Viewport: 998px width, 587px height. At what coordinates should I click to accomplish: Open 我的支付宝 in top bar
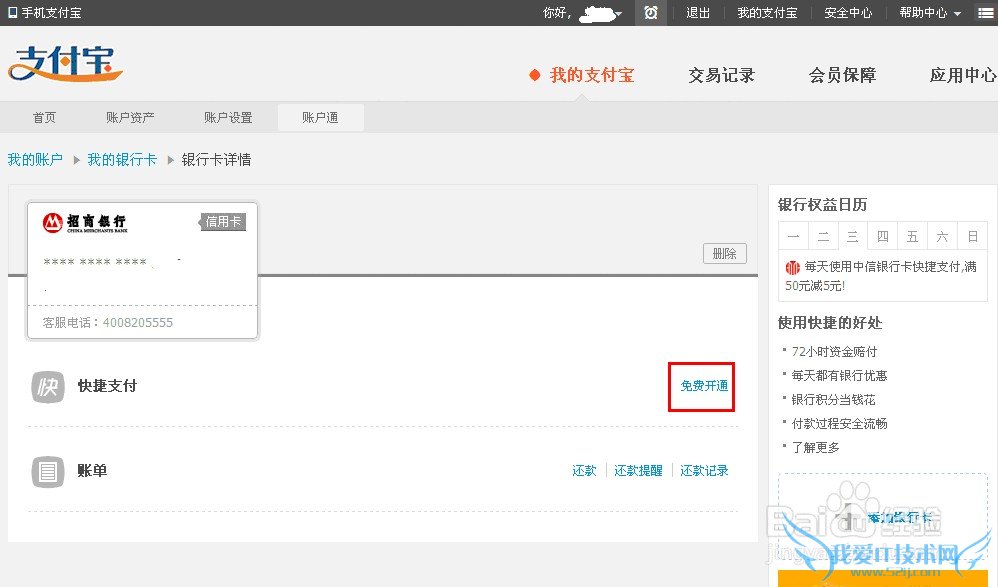point(767,13)
